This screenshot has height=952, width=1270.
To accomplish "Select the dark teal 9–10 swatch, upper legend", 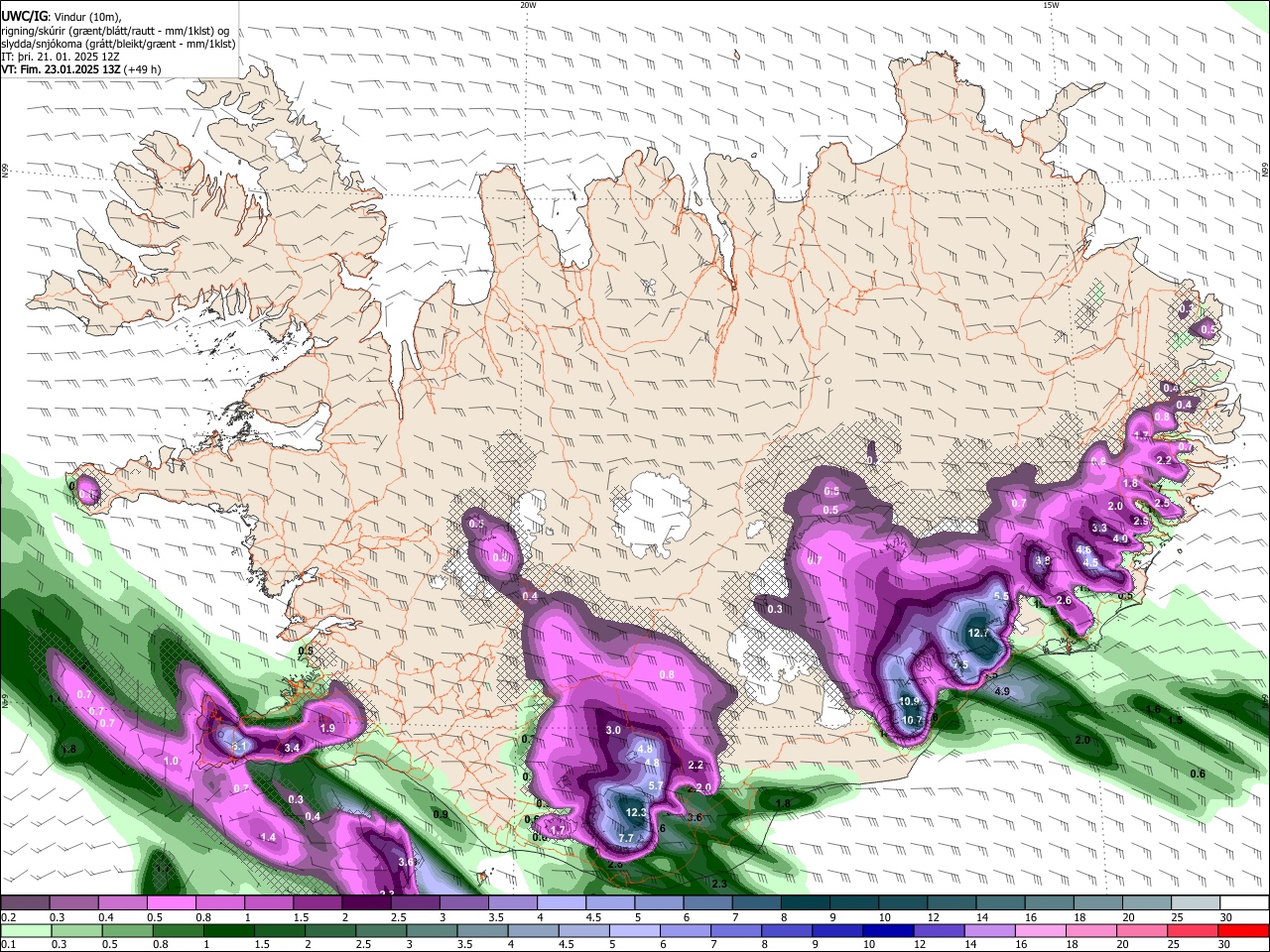I will 855,903.
